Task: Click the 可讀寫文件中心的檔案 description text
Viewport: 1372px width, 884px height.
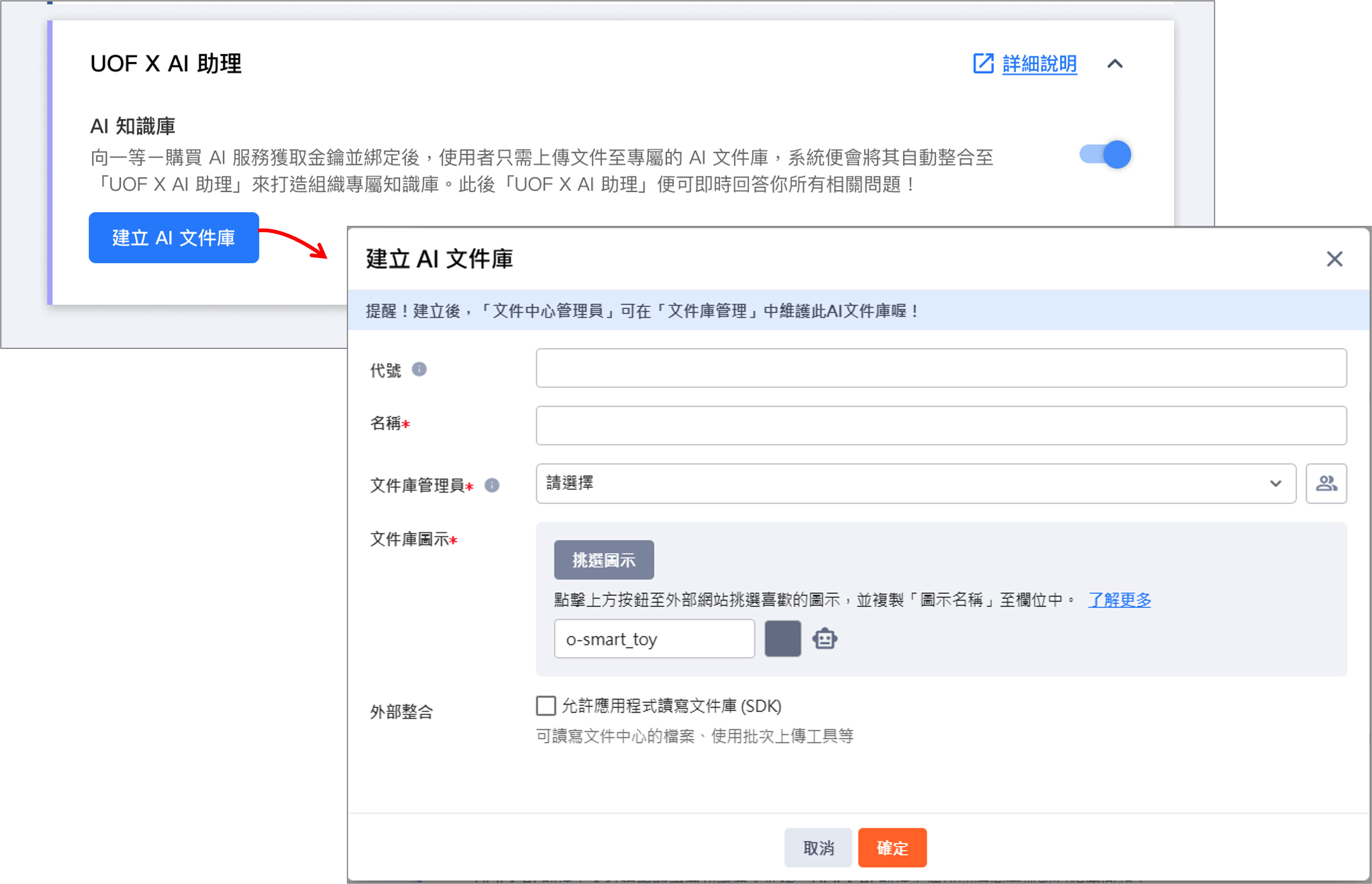Action: 695,735
